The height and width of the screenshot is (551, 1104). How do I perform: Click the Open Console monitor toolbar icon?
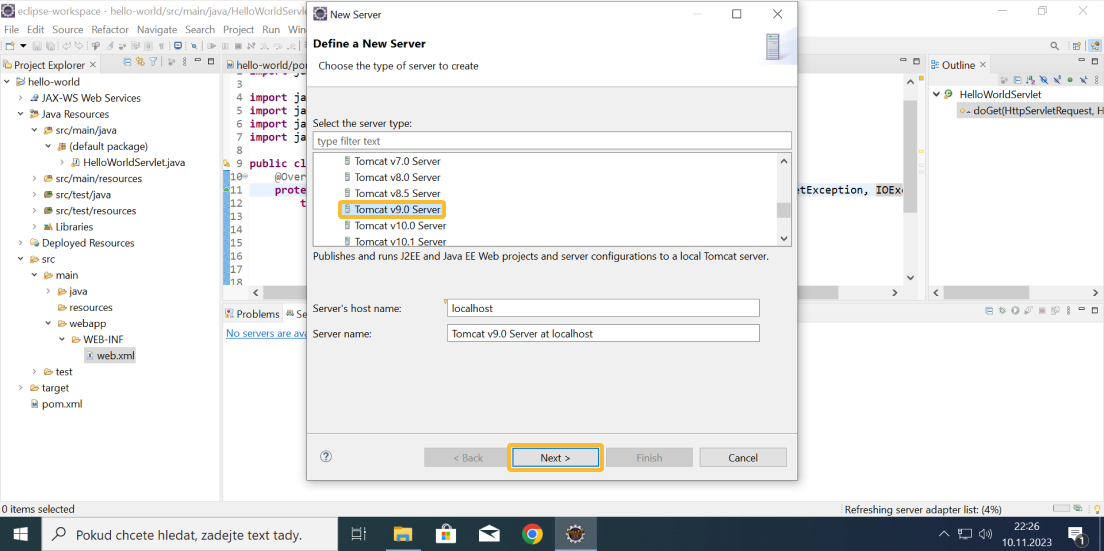(x=178, y=46)
